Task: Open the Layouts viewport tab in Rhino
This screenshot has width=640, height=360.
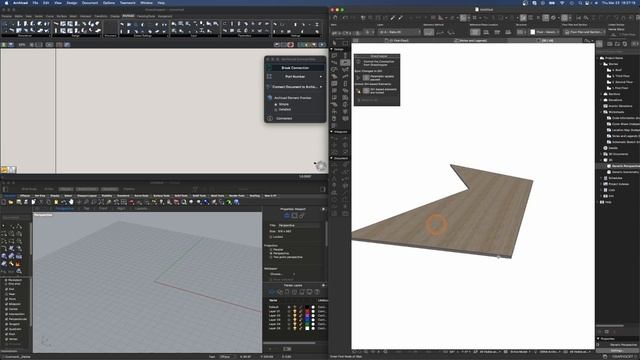Action: tap(141, 209)
